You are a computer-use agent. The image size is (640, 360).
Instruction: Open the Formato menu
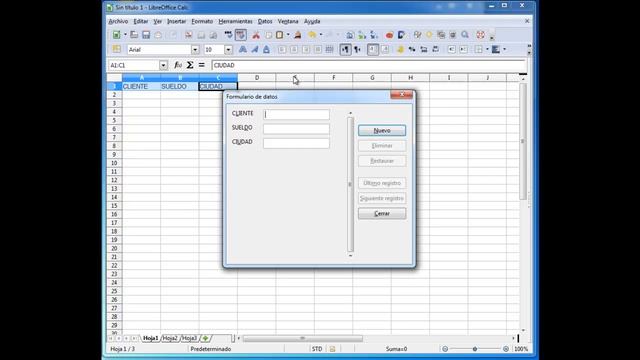pyautogui.click(x=202, y=21)
